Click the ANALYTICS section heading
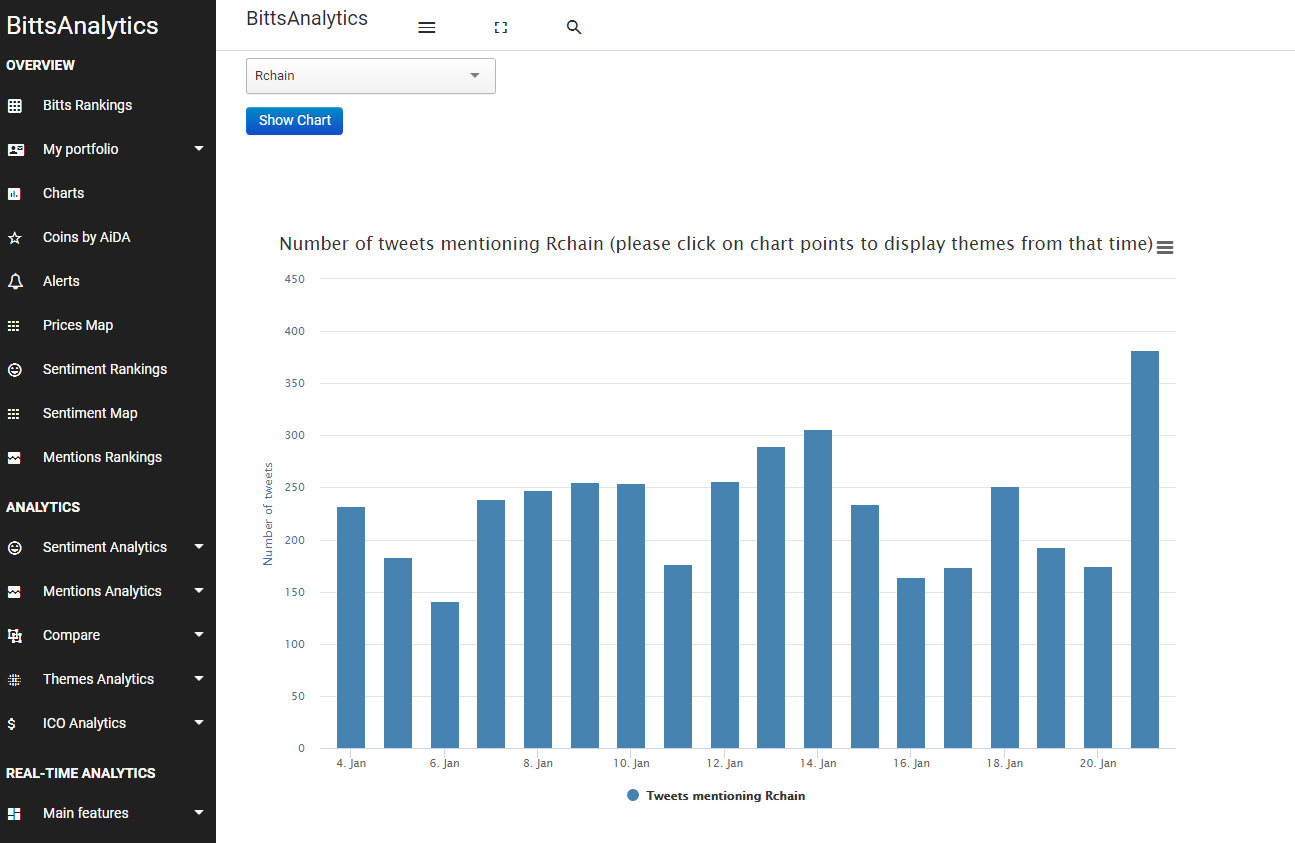 point(43,507)
